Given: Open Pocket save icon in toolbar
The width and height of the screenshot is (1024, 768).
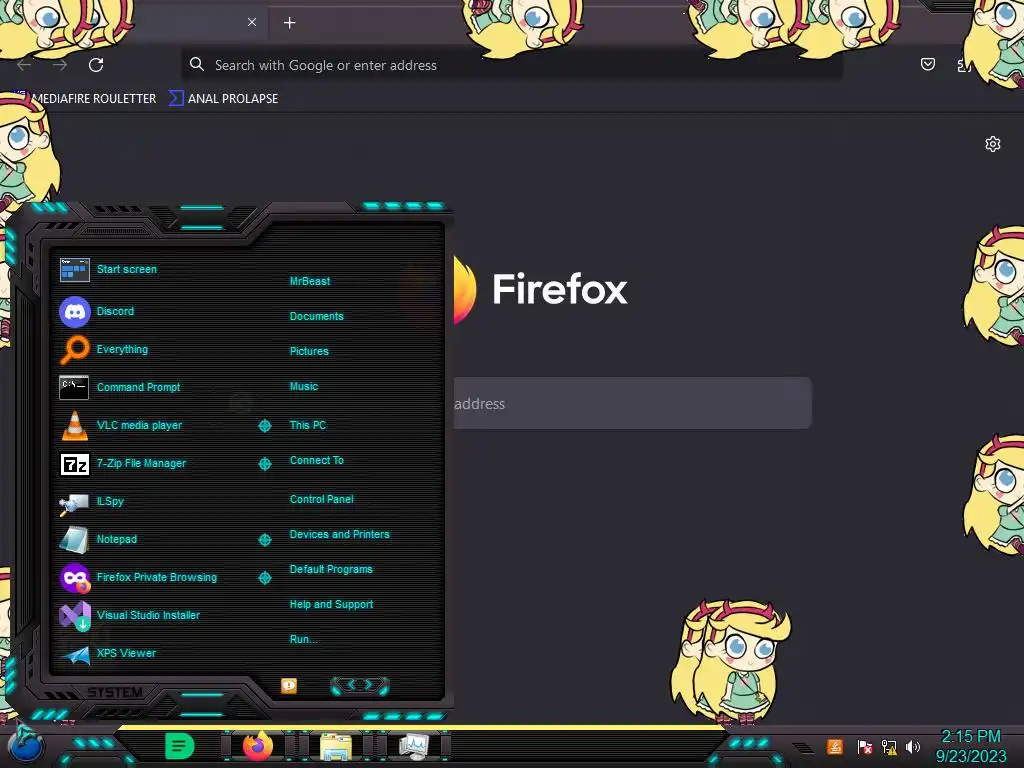Looking at the screenshot, I should (x=927, y=64).
